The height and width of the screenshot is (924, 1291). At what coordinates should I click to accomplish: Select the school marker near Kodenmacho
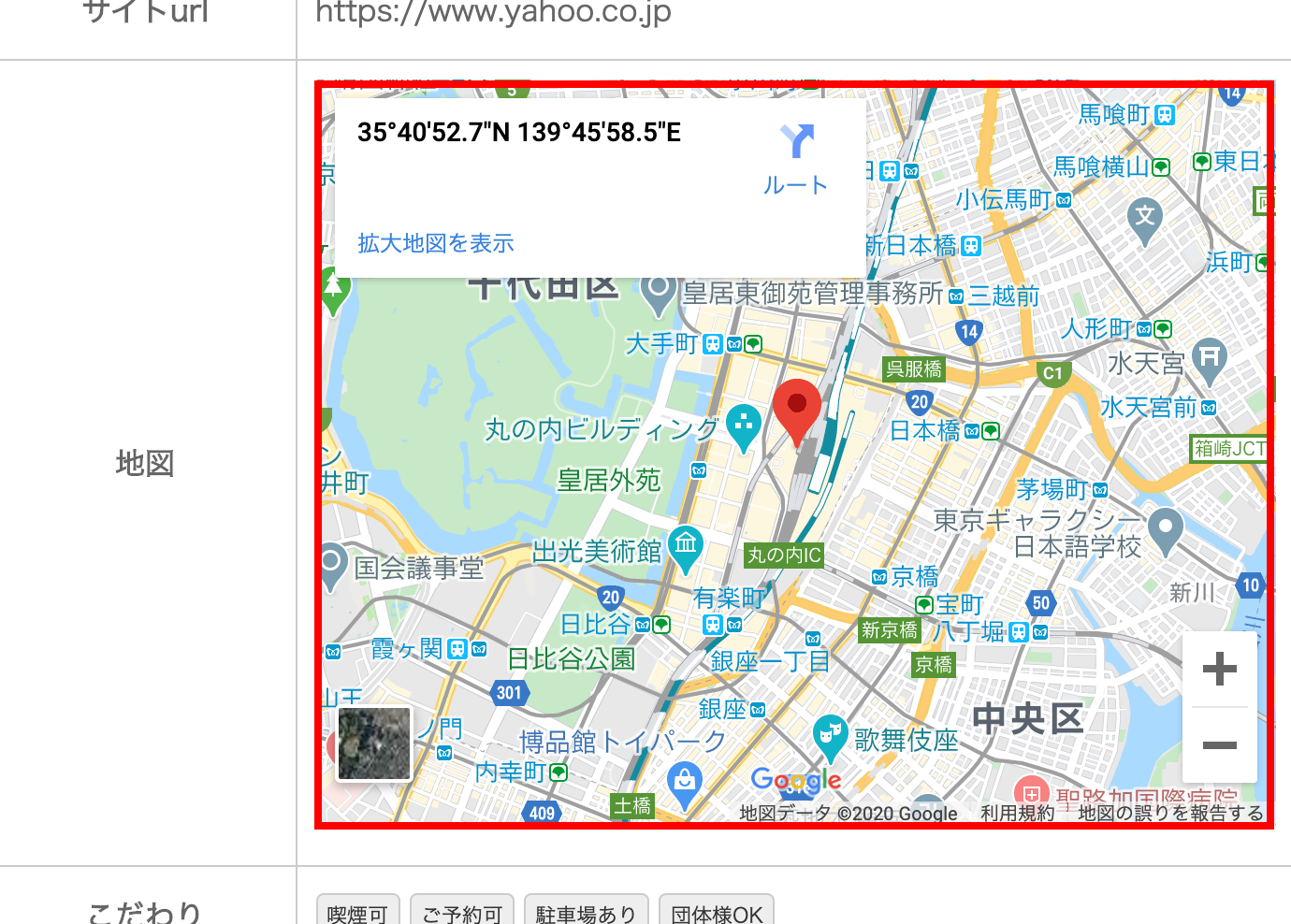click(1145, 222)
